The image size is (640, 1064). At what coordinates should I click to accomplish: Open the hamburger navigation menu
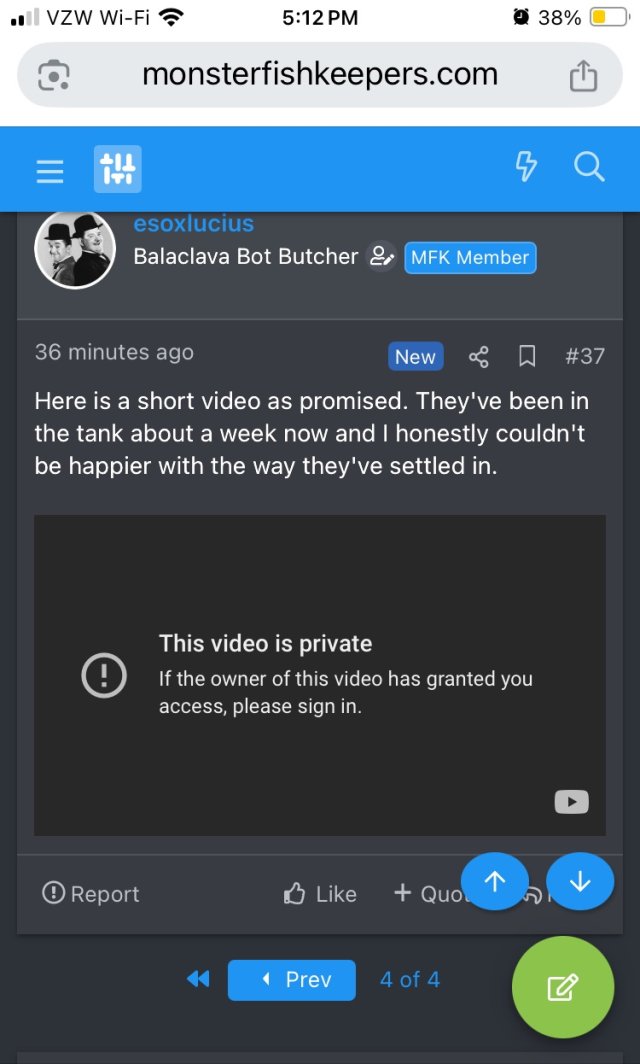(x=50, y=171)
